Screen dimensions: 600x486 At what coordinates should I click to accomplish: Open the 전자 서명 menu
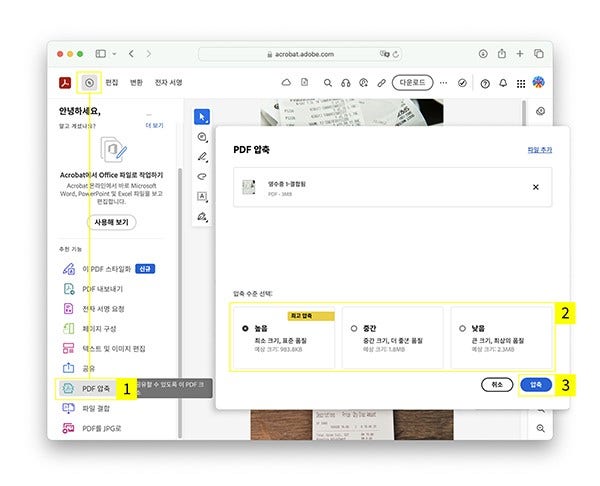click(x=168, y=83)
